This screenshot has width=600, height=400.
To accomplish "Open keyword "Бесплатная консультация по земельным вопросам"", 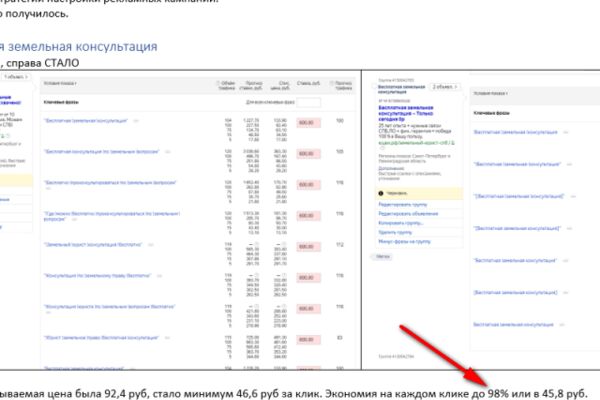I will pos(101,152).
